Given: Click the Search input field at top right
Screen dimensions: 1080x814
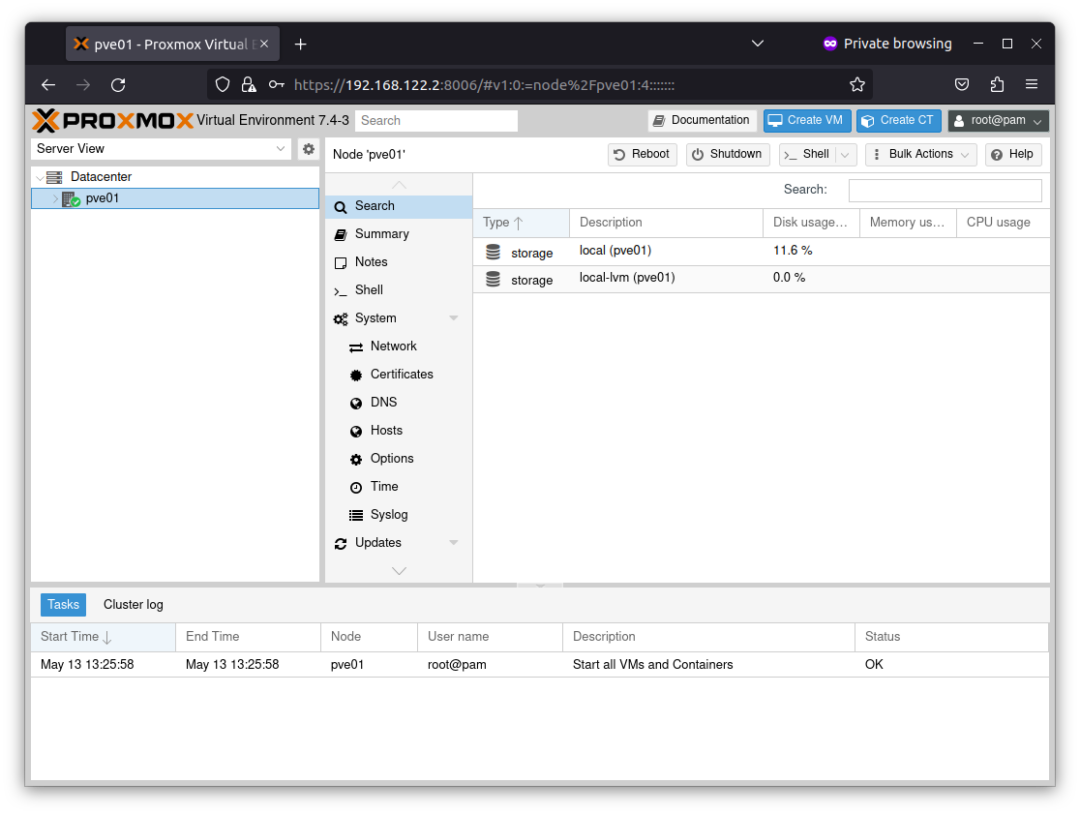Looking at the screenshot, I should tap(944, 190).
